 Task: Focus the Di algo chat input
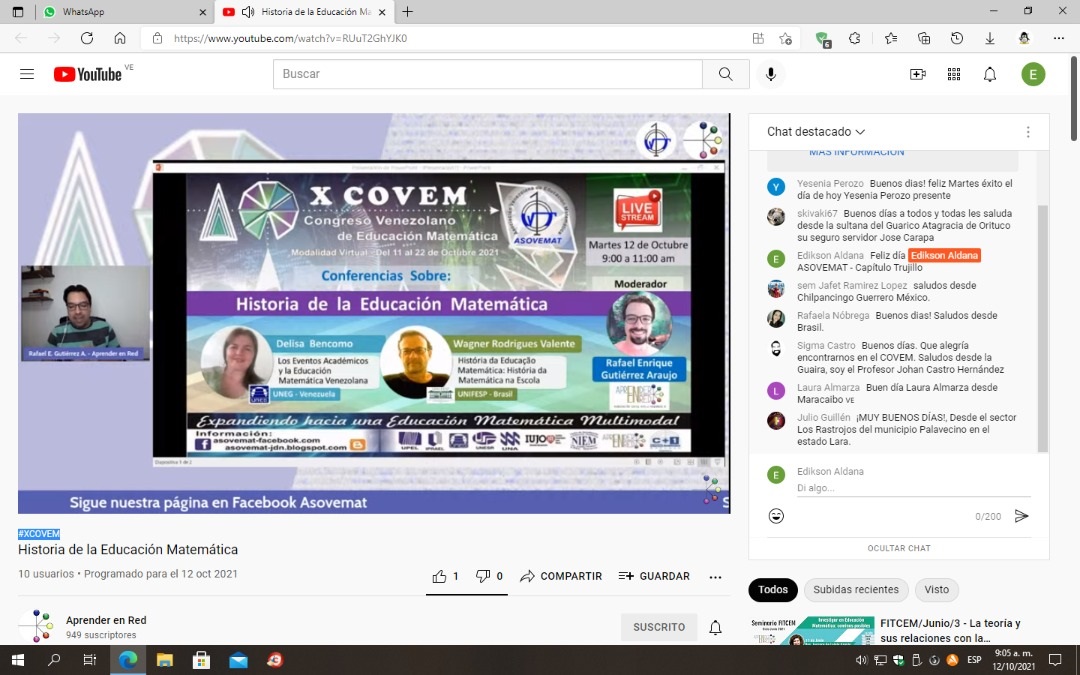coord(913,488)
